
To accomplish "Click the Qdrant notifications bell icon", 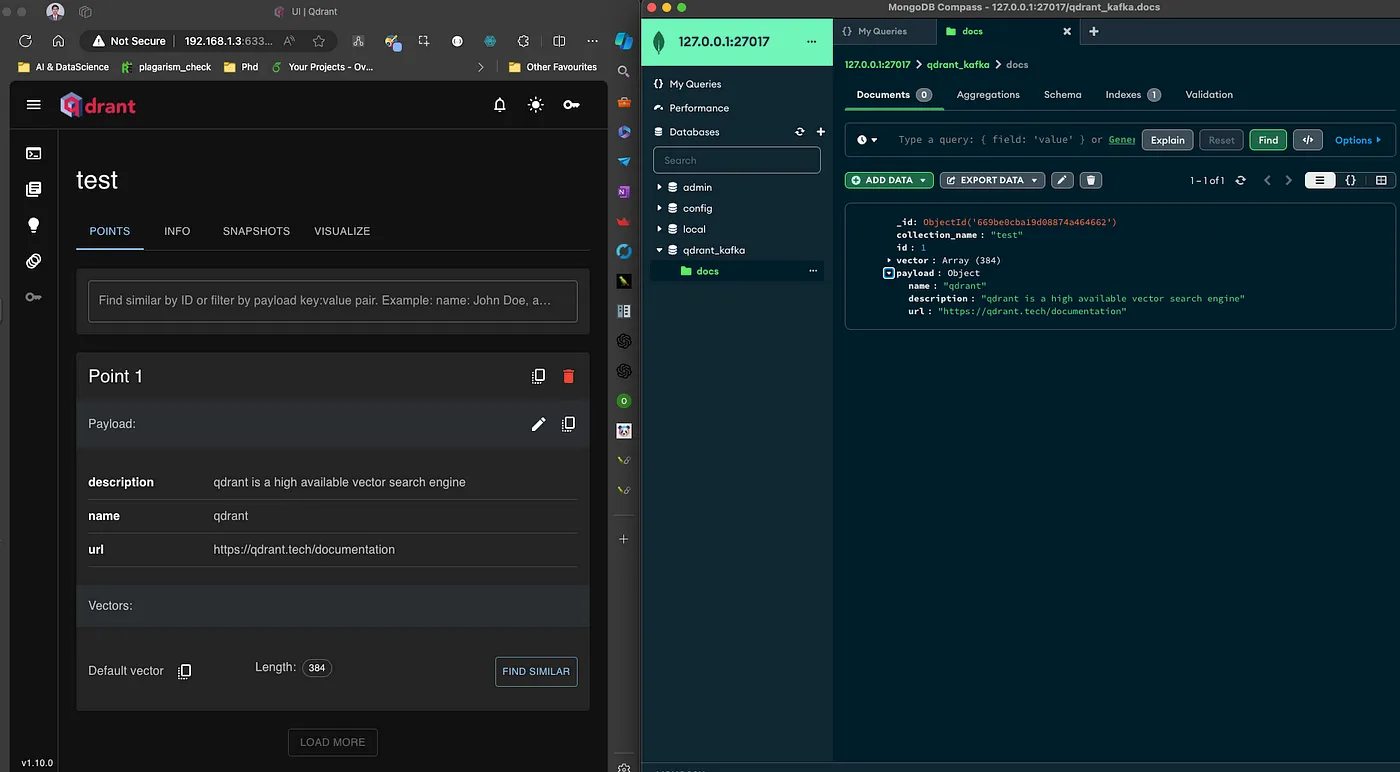I will coord(500,105).
